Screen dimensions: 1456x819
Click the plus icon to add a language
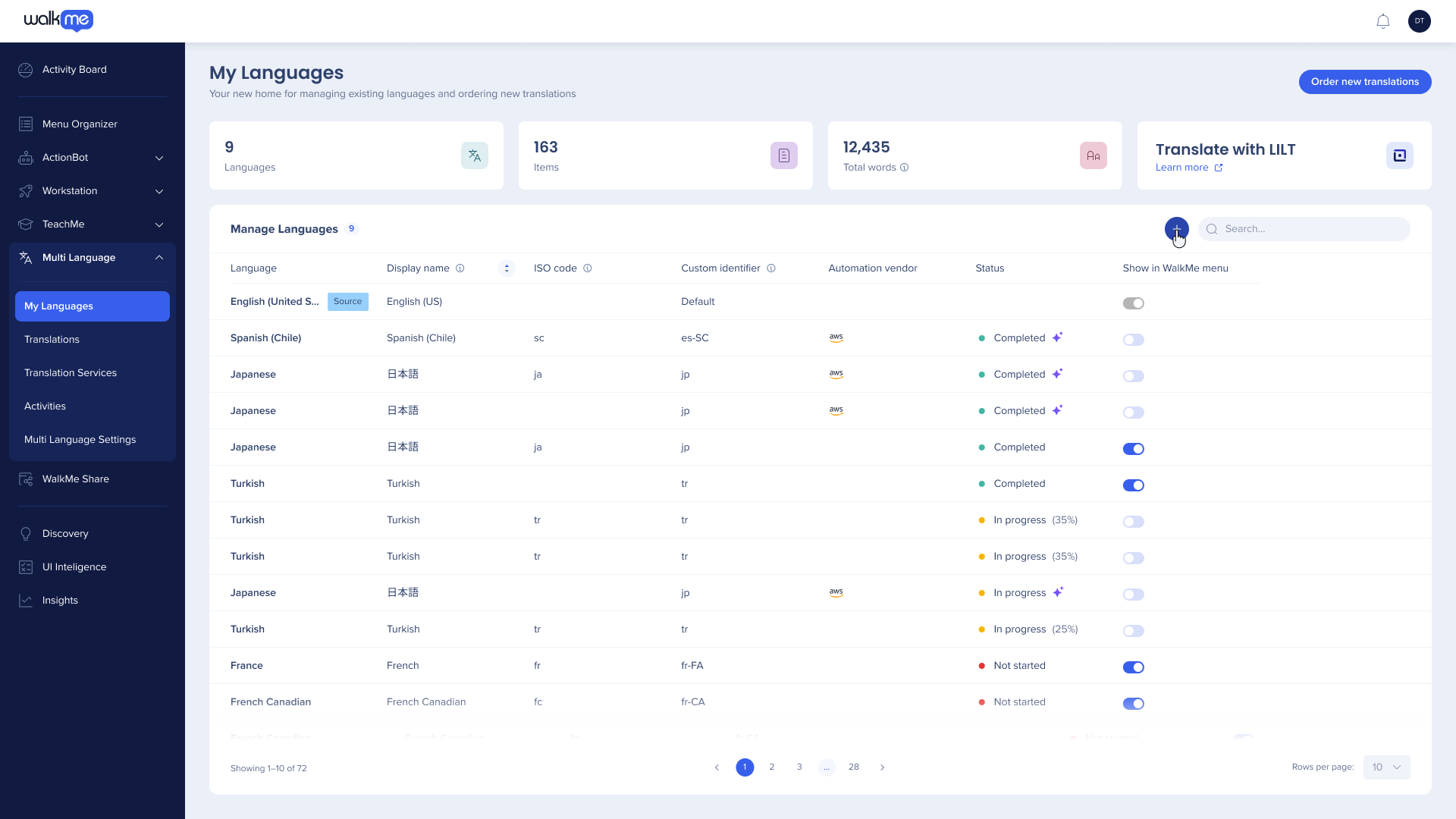[x=1176, y=228]
